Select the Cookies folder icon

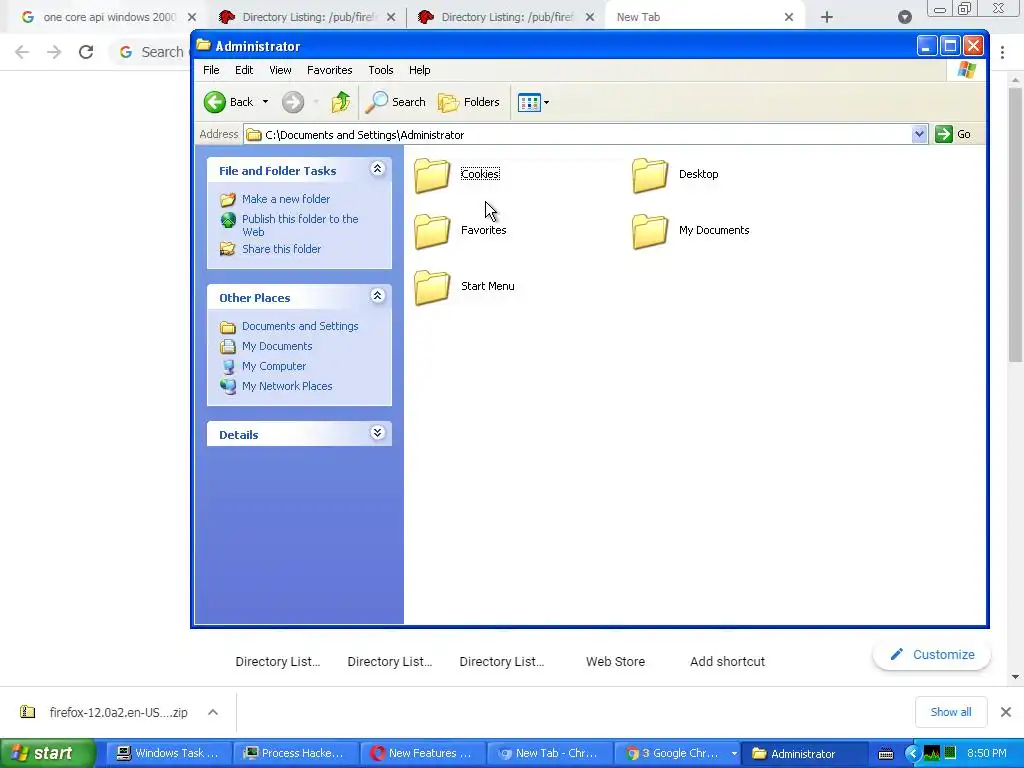[x=432, y=176]
